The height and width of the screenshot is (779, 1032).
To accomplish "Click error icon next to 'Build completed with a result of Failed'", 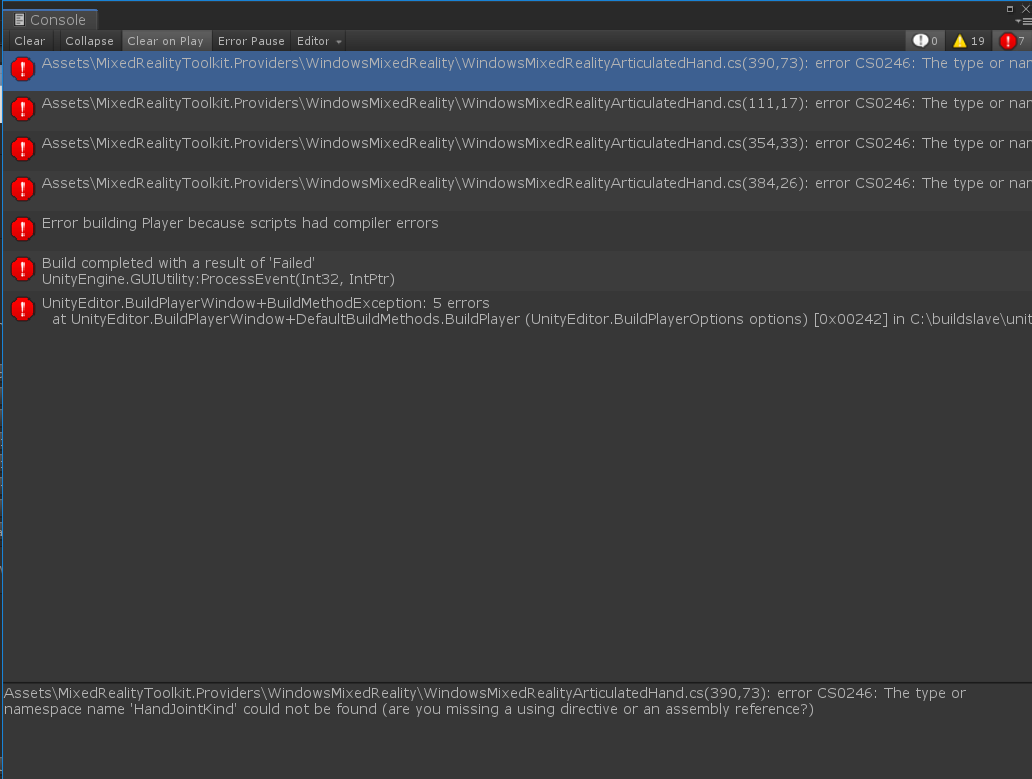I will pyautogui.click(x=22, y=268).
